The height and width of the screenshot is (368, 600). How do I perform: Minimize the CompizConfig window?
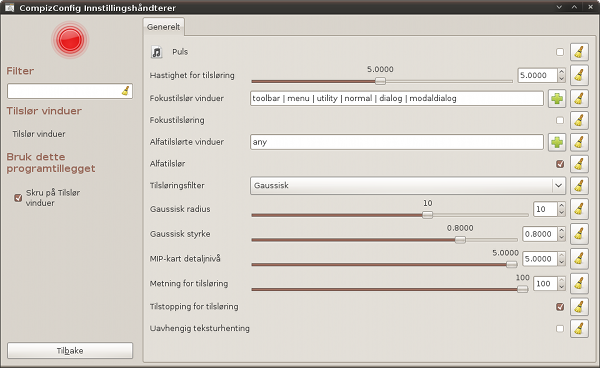tap(559, 7)
